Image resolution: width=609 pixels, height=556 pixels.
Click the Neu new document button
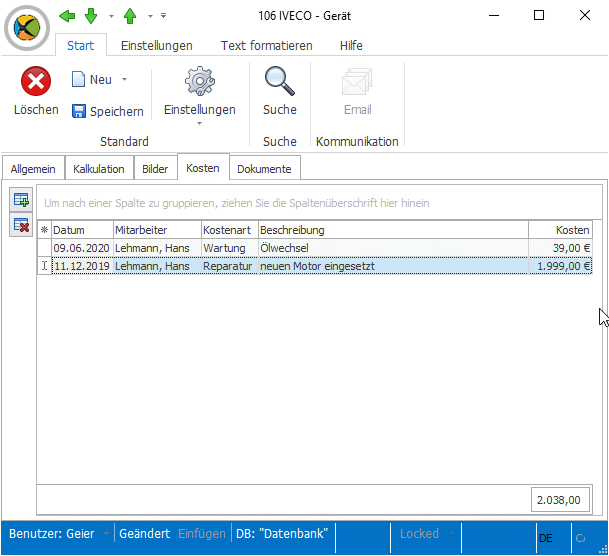[x=92, y=80]
